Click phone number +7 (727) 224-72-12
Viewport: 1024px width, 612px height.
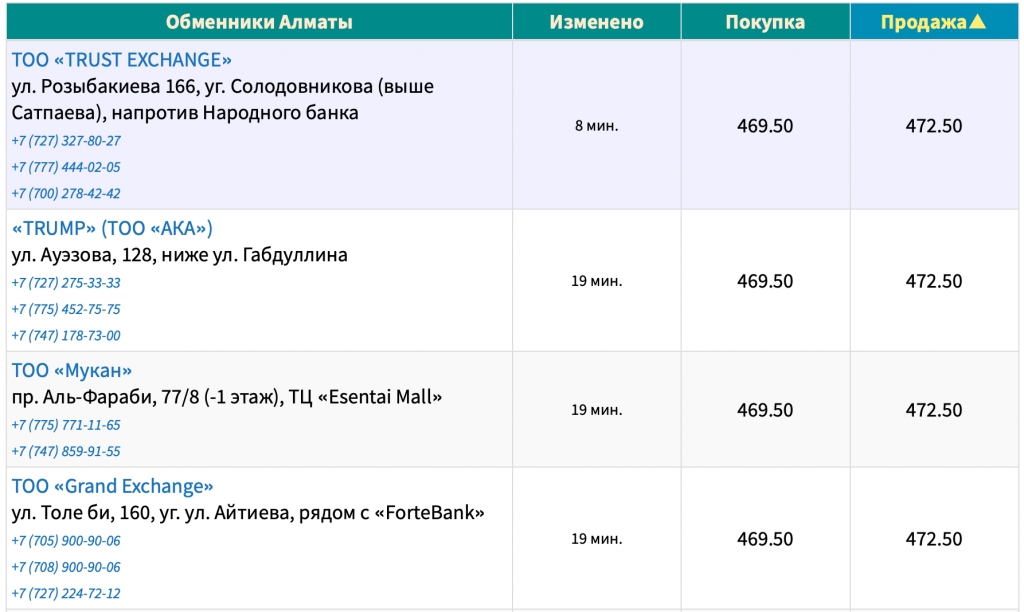[66, 594]
